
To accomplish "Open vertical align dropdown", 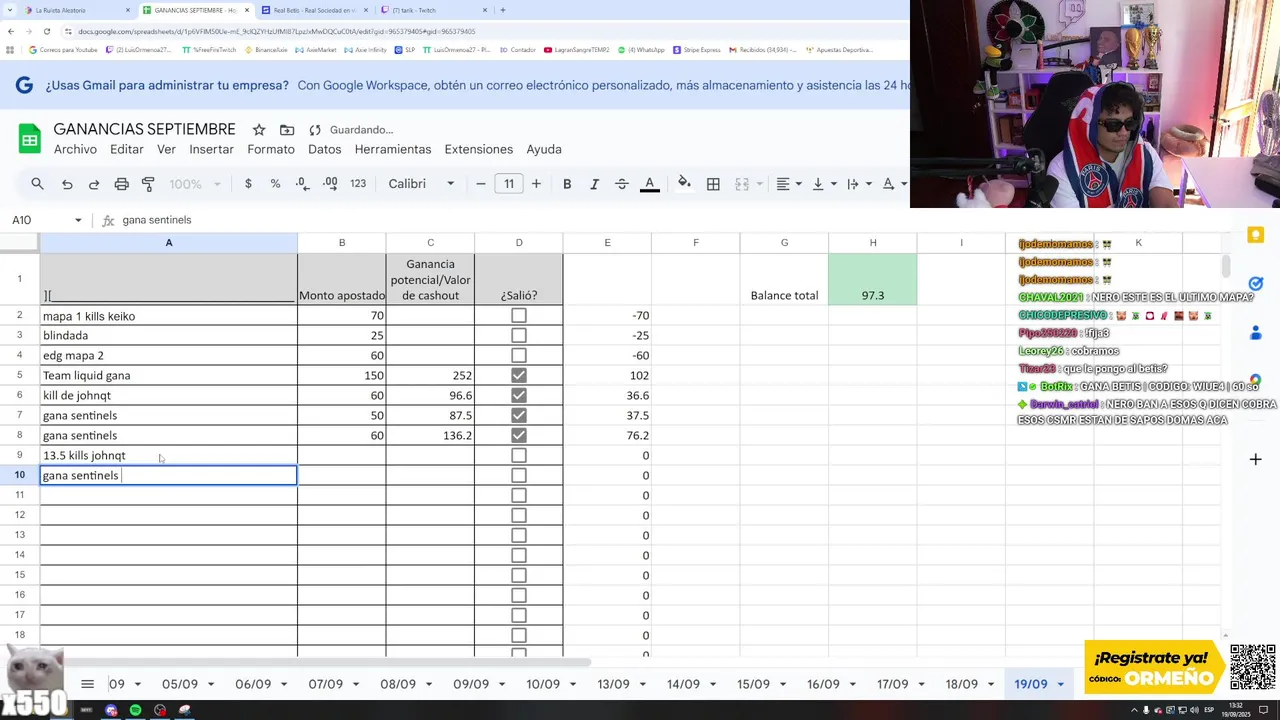I will (823, 184).
